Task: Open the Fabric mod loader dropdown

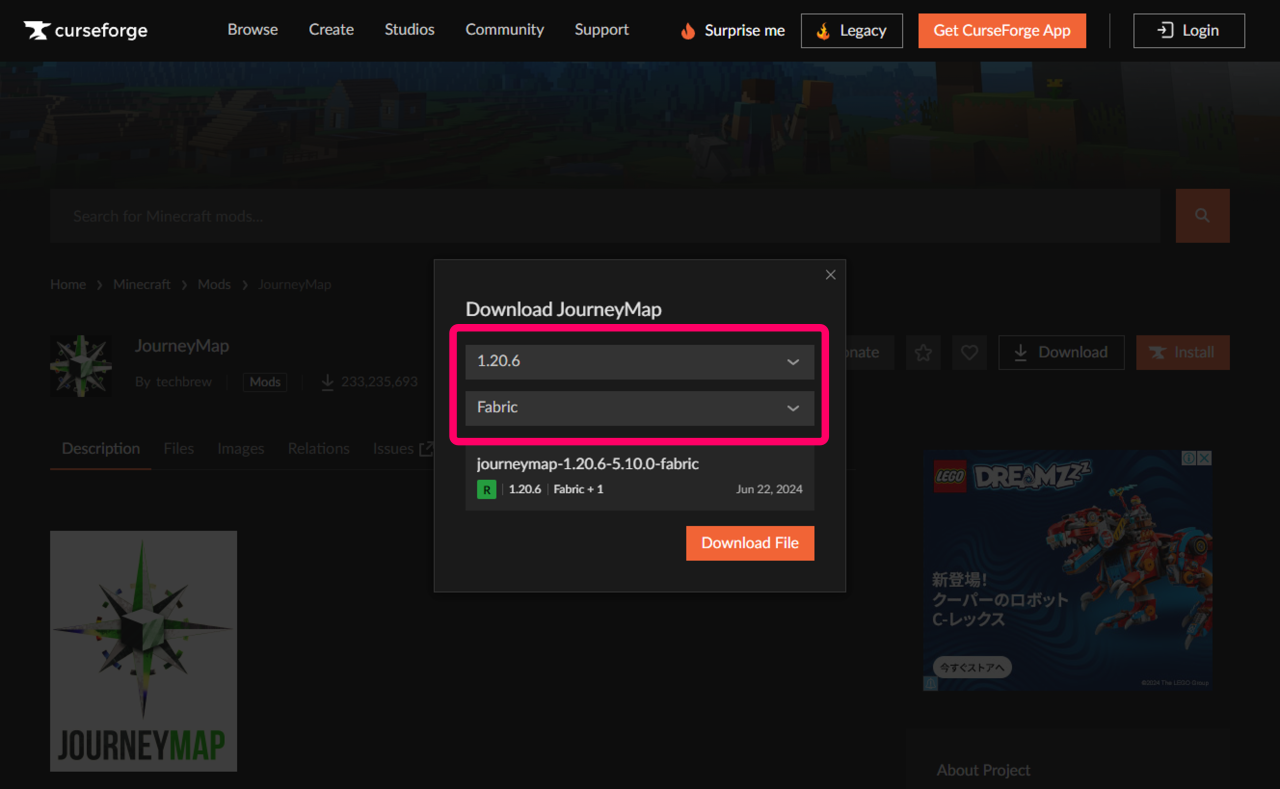Action: (640, 408)
